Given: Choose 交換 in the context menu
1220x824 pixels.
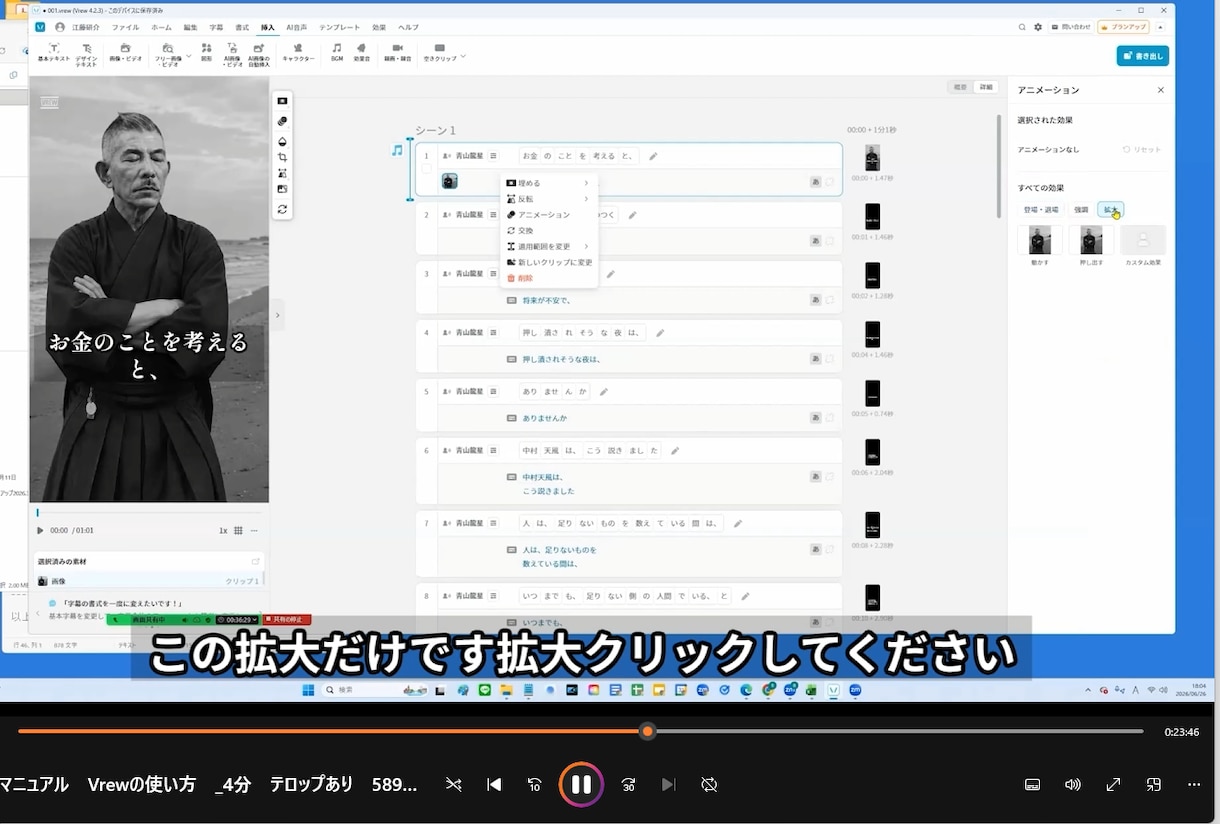Looking at the screenshot, I should coord(548,230).
